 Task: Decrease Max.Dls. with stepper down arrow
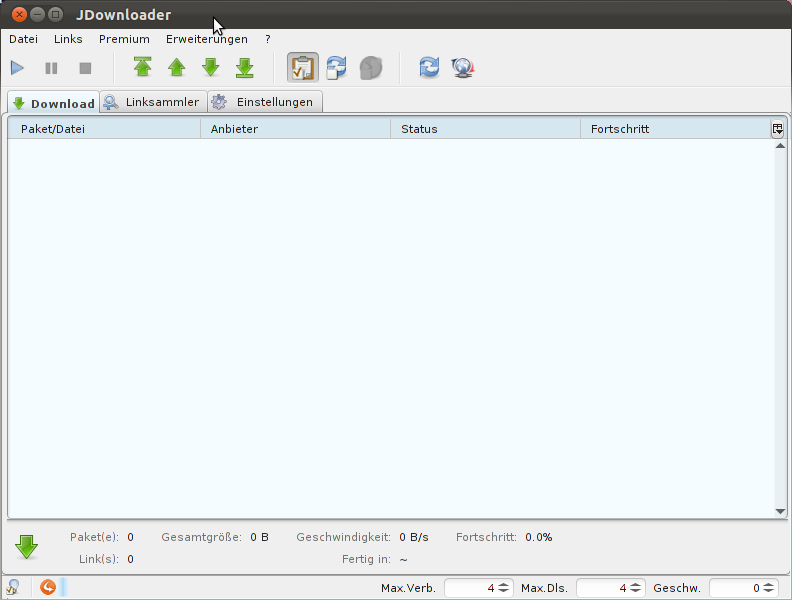pos(636,591)
